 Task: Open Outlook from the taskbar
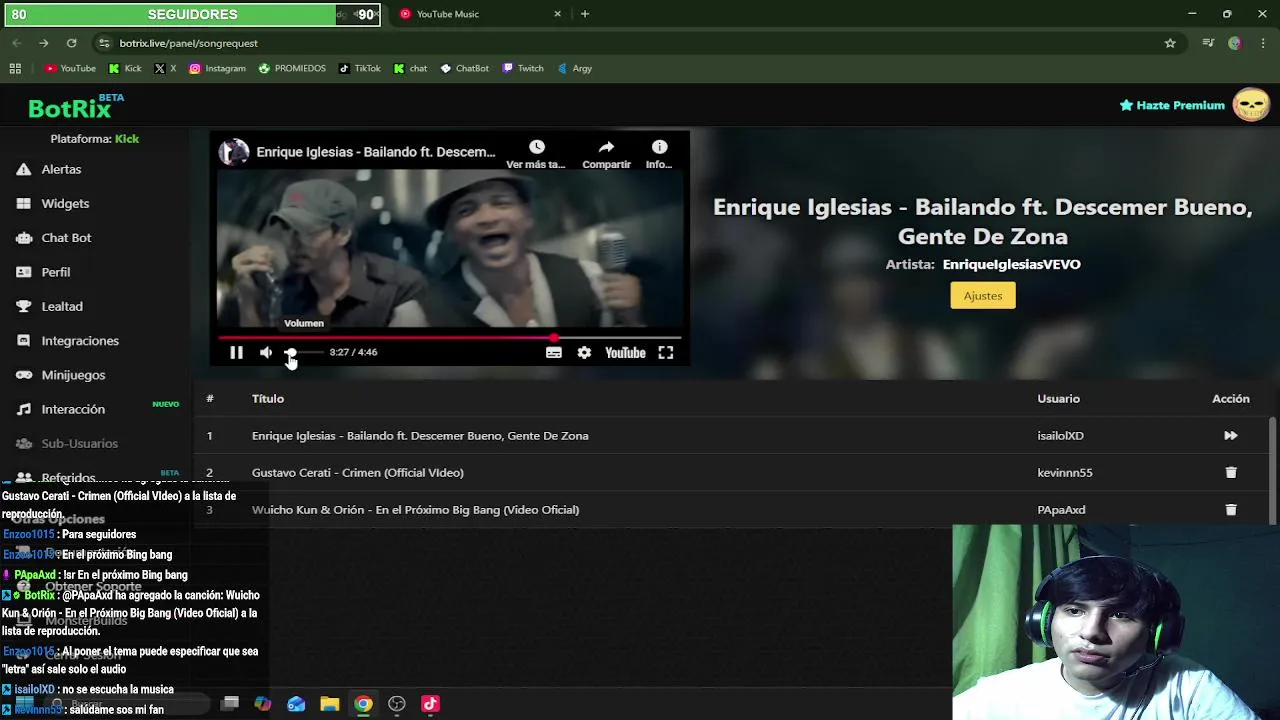point(296,704)
